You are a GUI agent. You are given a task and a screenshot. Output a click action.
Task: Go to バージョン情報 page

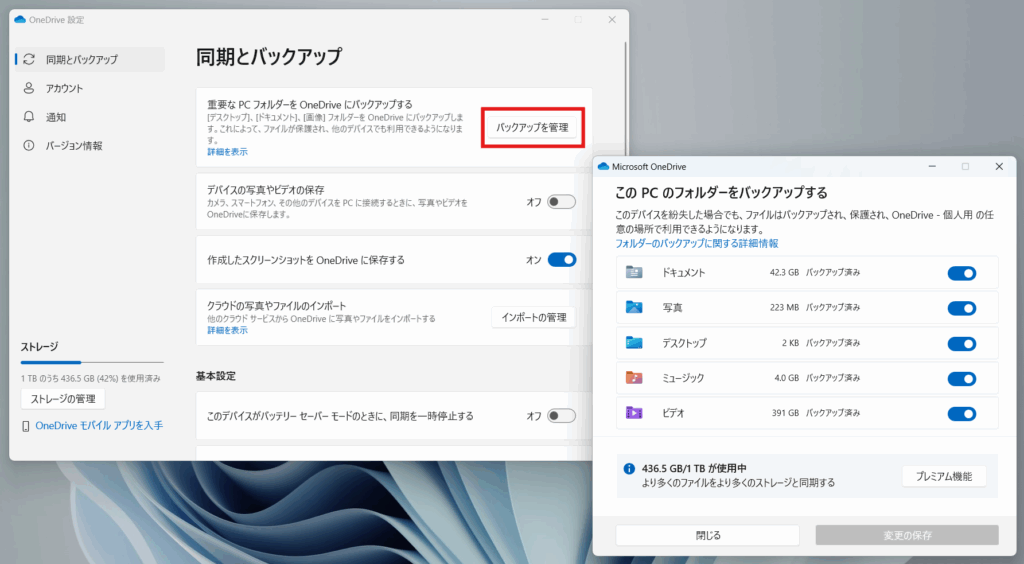(x=73, y=146)
